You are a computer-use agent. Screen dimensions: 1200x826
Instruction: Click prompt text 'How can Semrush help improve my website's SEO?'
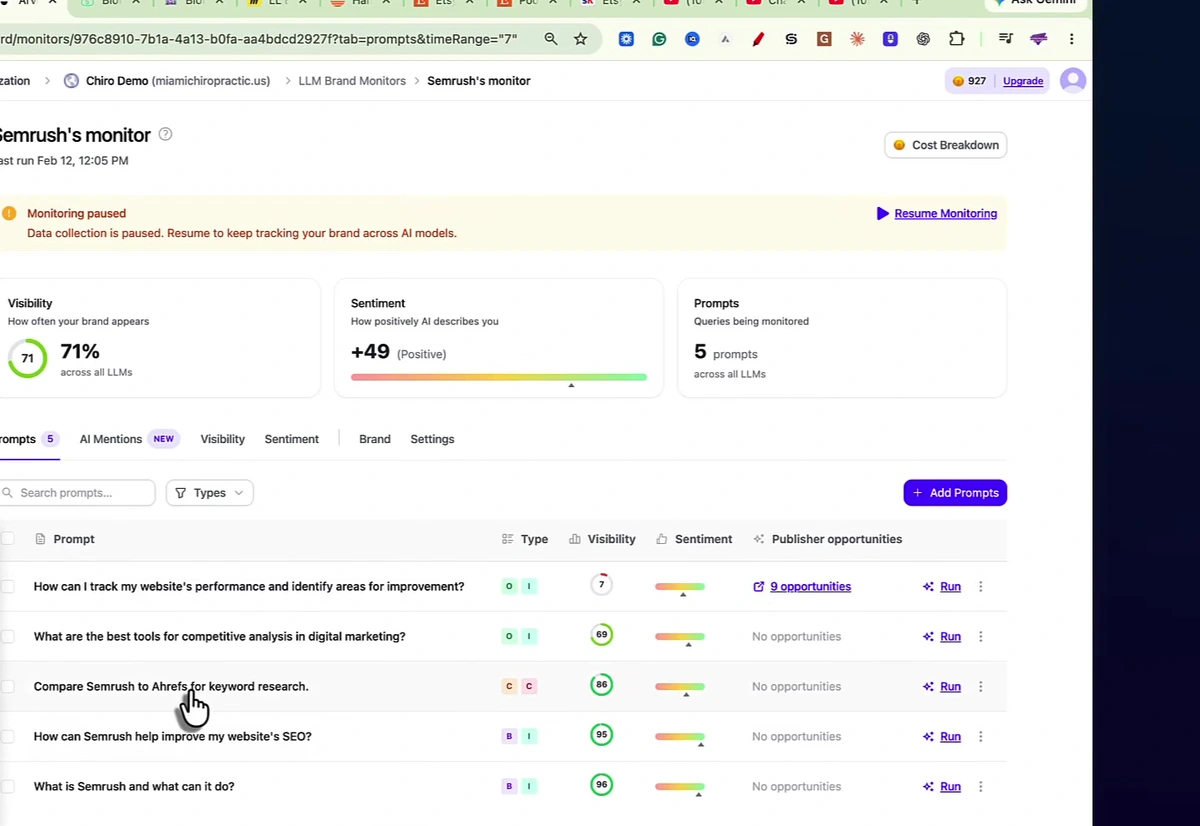click(x=173, y=737)
